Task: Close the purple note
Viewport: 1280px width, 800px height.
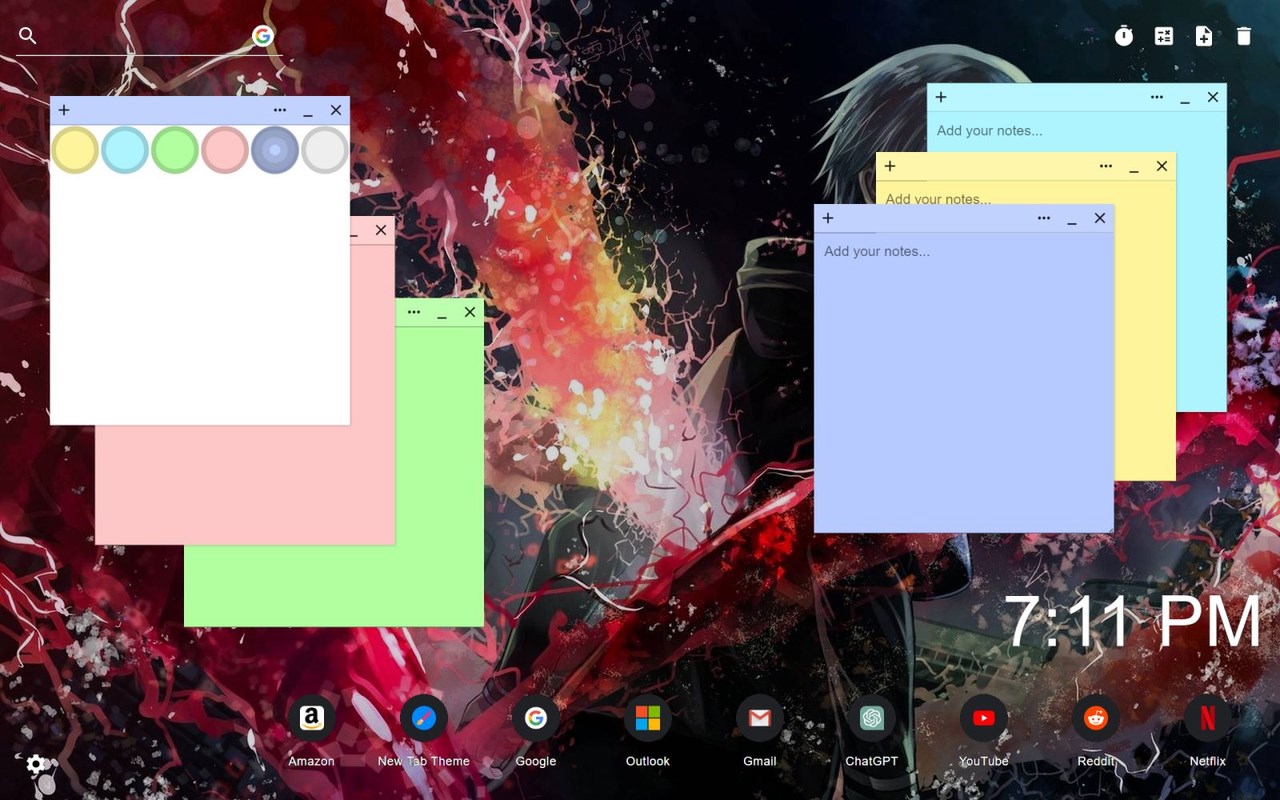Action: (x=1100, y=218)
